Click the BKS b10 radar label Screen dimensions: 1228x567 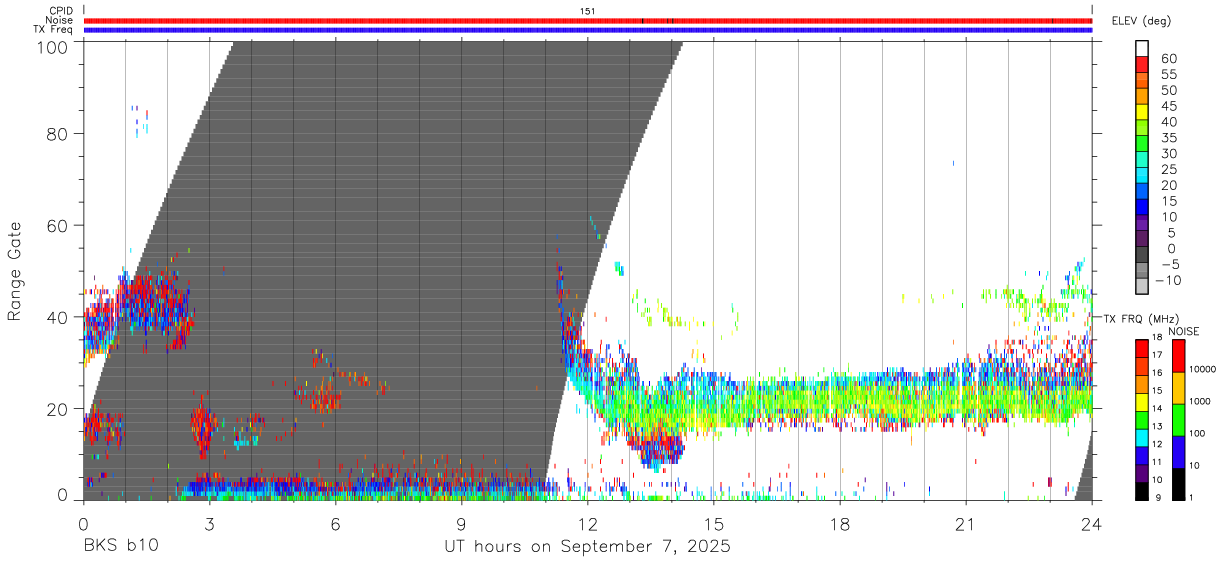[120, 547]
